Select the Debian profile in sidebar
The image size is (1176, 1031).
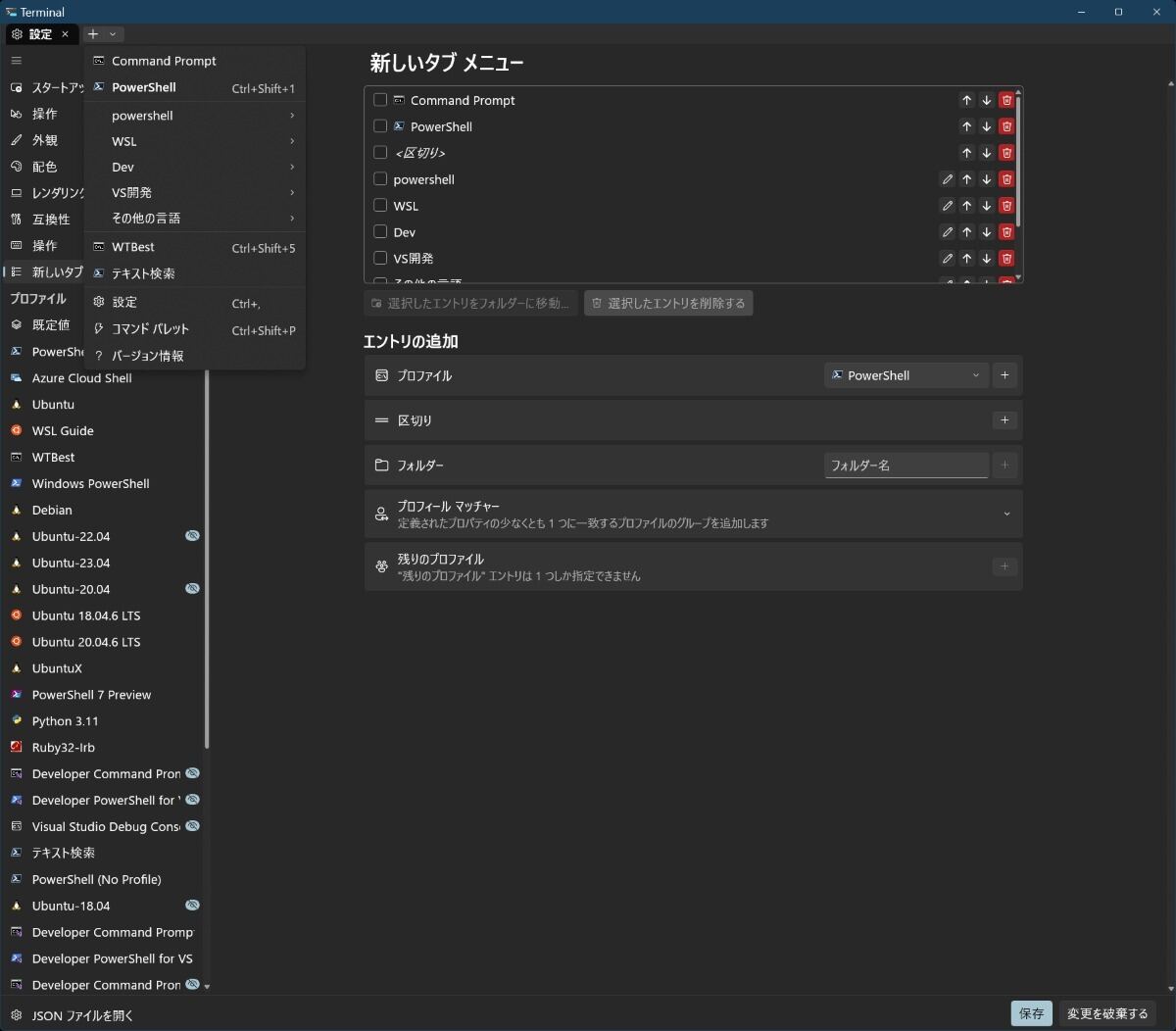coord(103,511)
